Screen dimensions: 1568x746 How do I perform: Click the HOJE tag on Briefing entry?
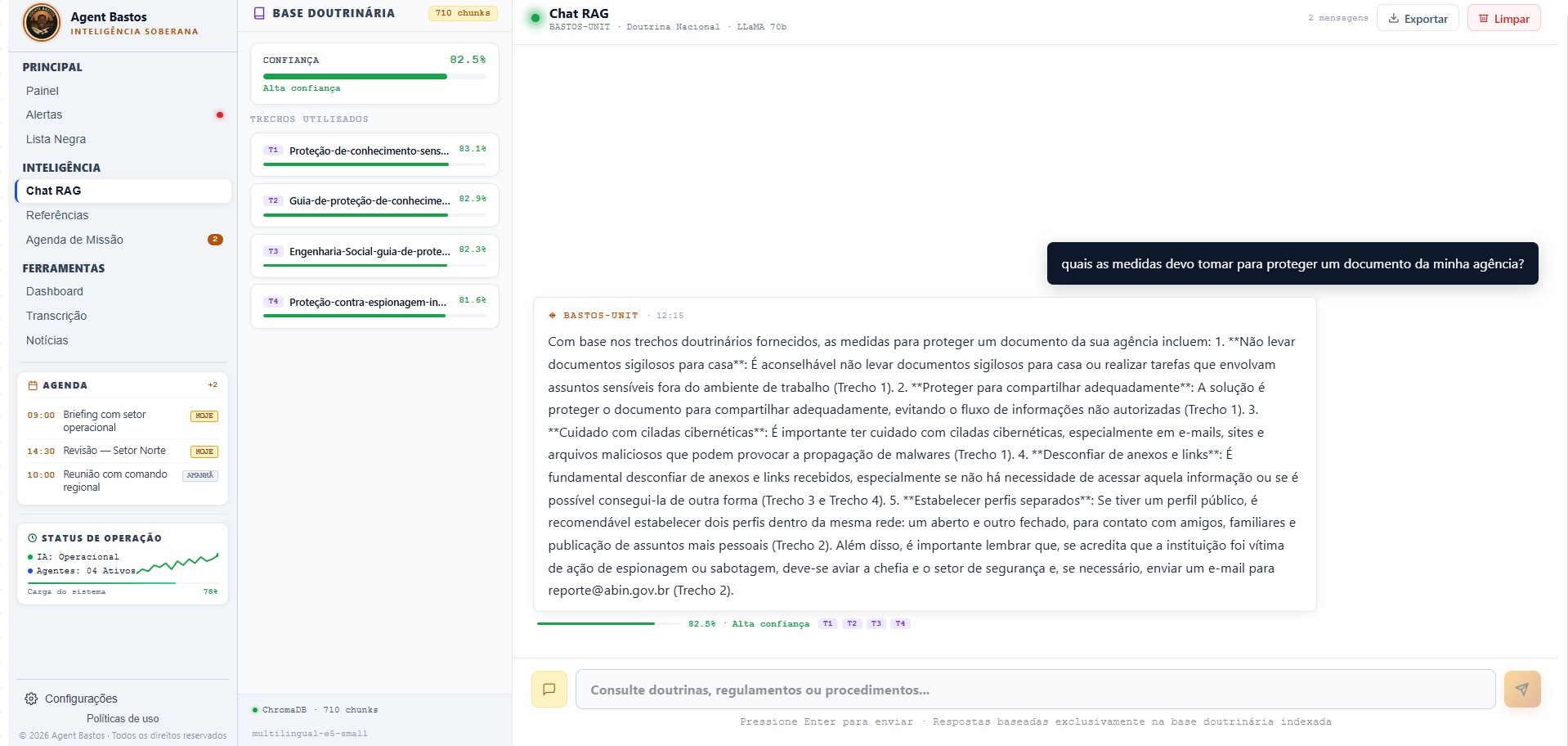click(204, 416)
